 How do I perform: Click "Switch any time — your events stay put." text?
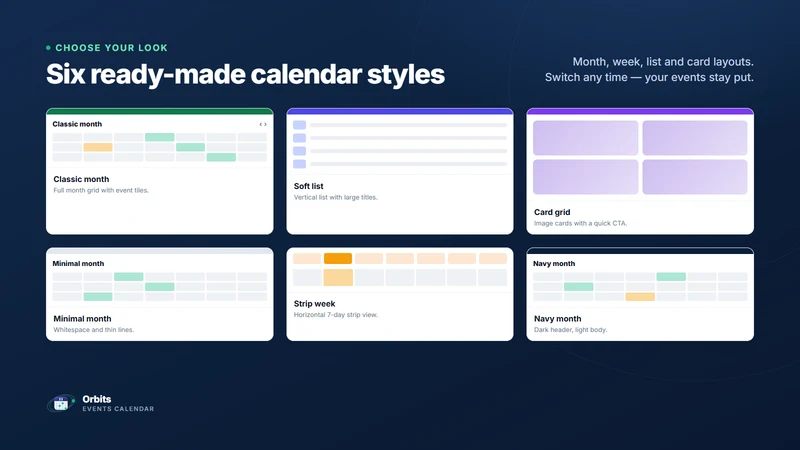point(649,78)
